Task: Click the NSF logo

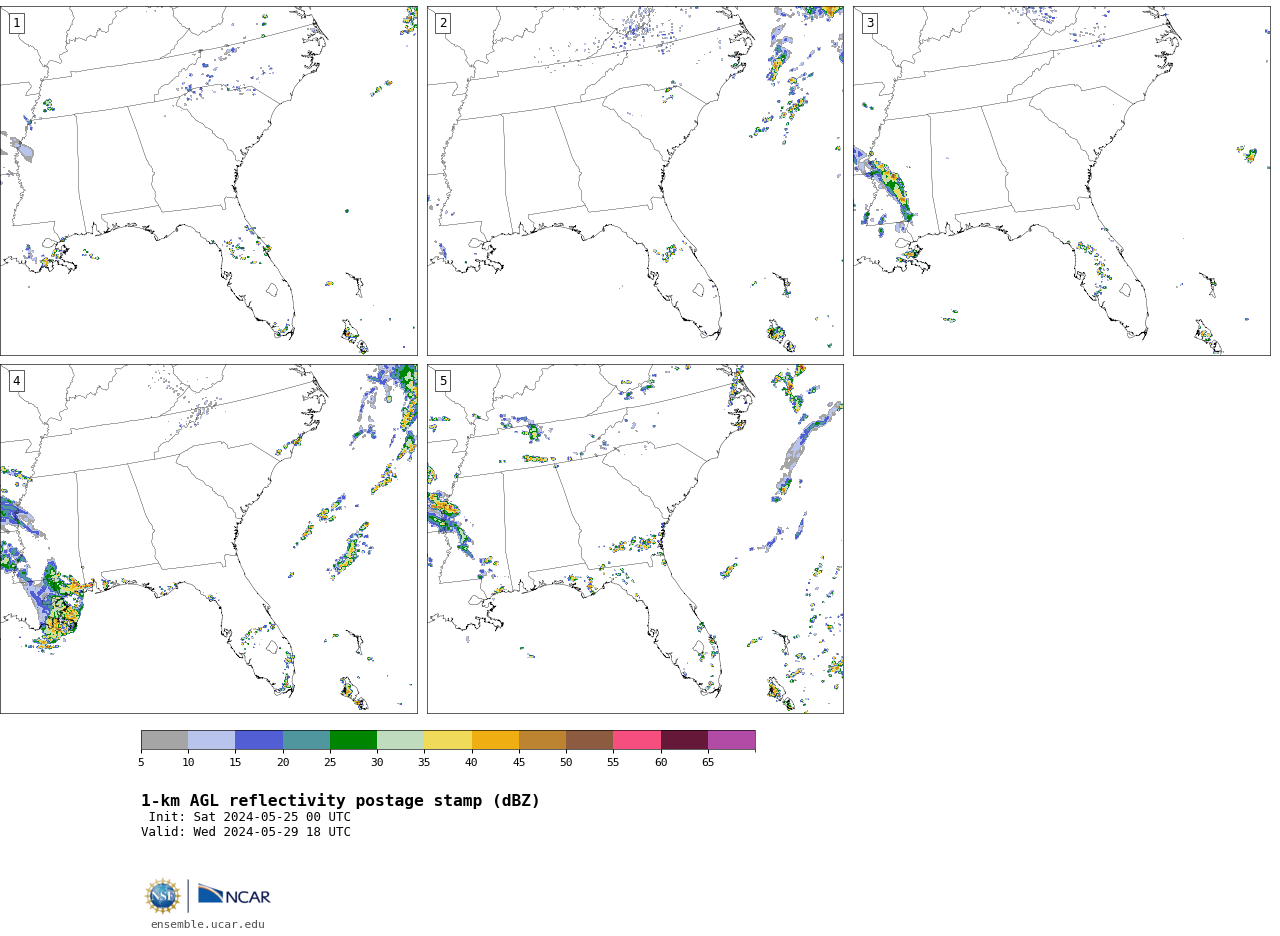Action: [x=163, y=896]
